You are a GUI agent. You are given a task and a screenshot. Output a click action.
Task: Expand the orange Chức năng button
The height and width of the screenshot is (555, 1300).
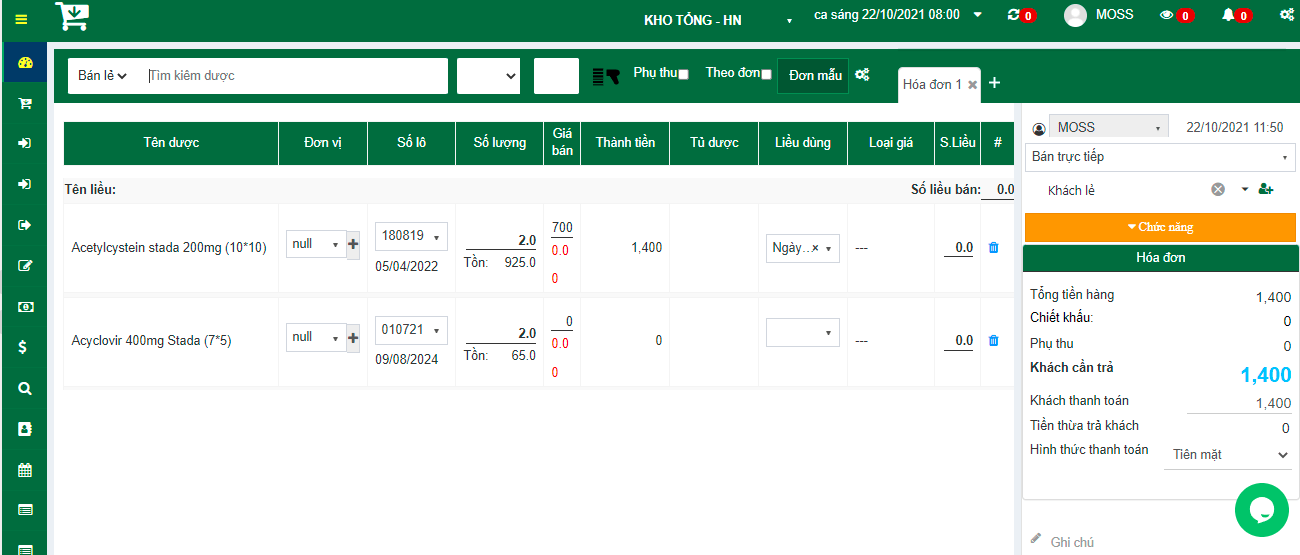pos(1160,227)
